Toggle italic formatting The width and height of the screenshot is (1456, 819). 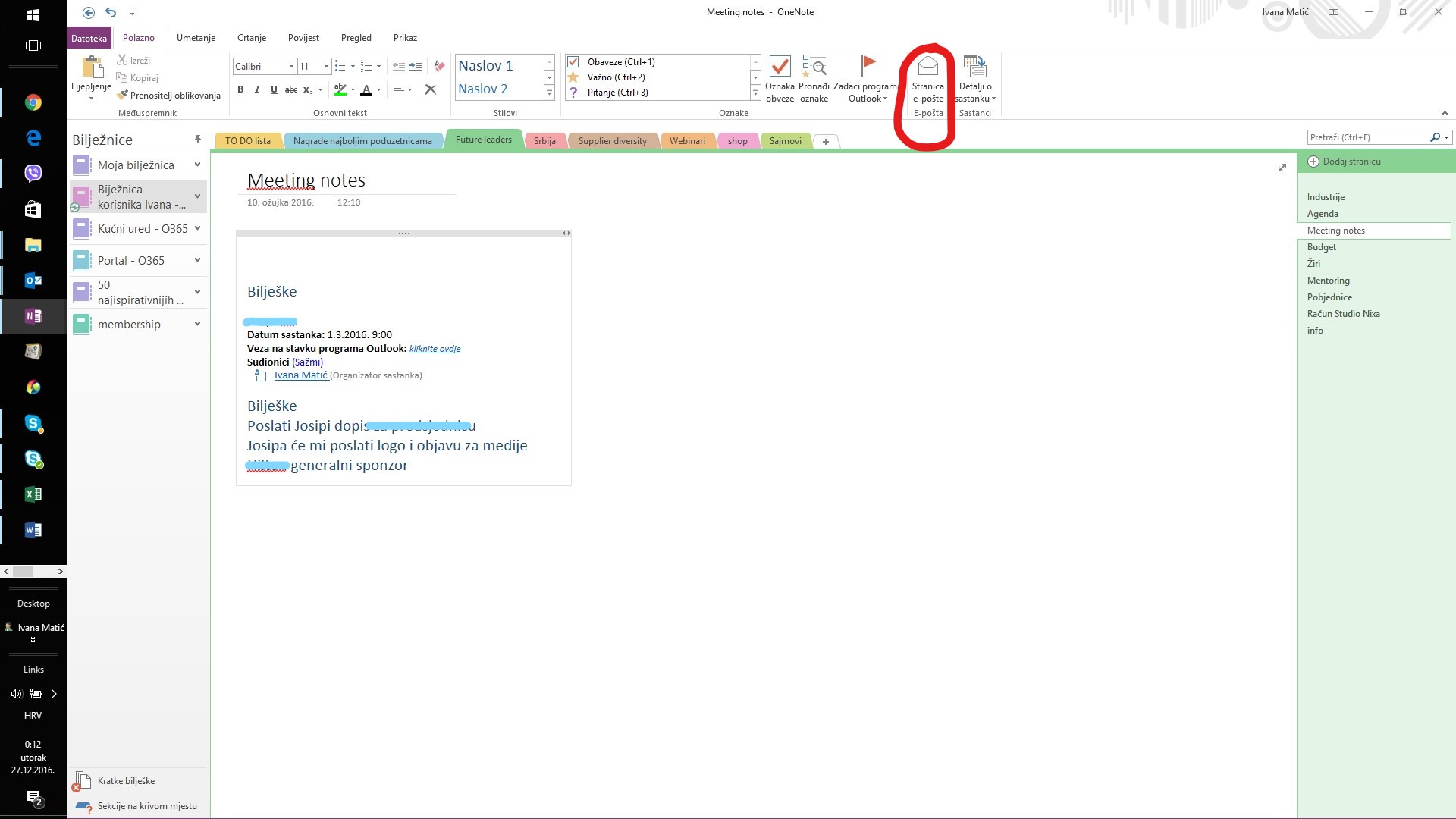pyautogui.click(x=257, y=89)
